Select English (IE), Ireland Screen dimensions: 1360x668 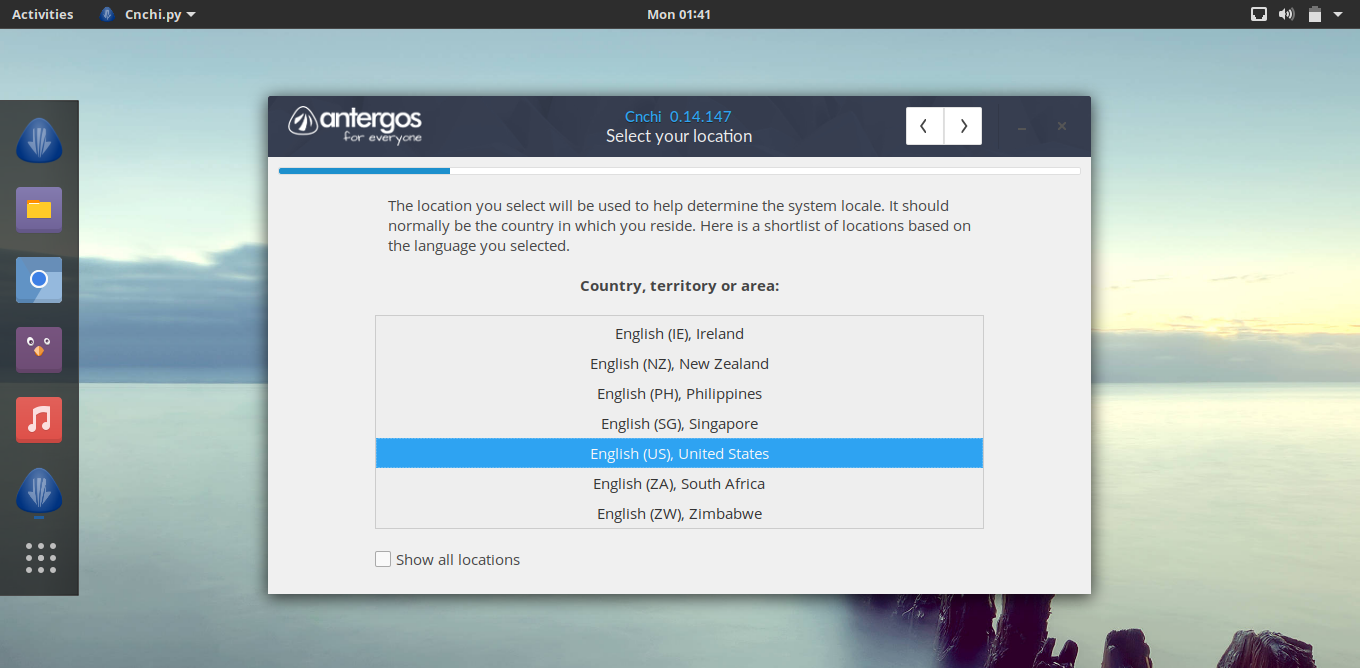679,333
